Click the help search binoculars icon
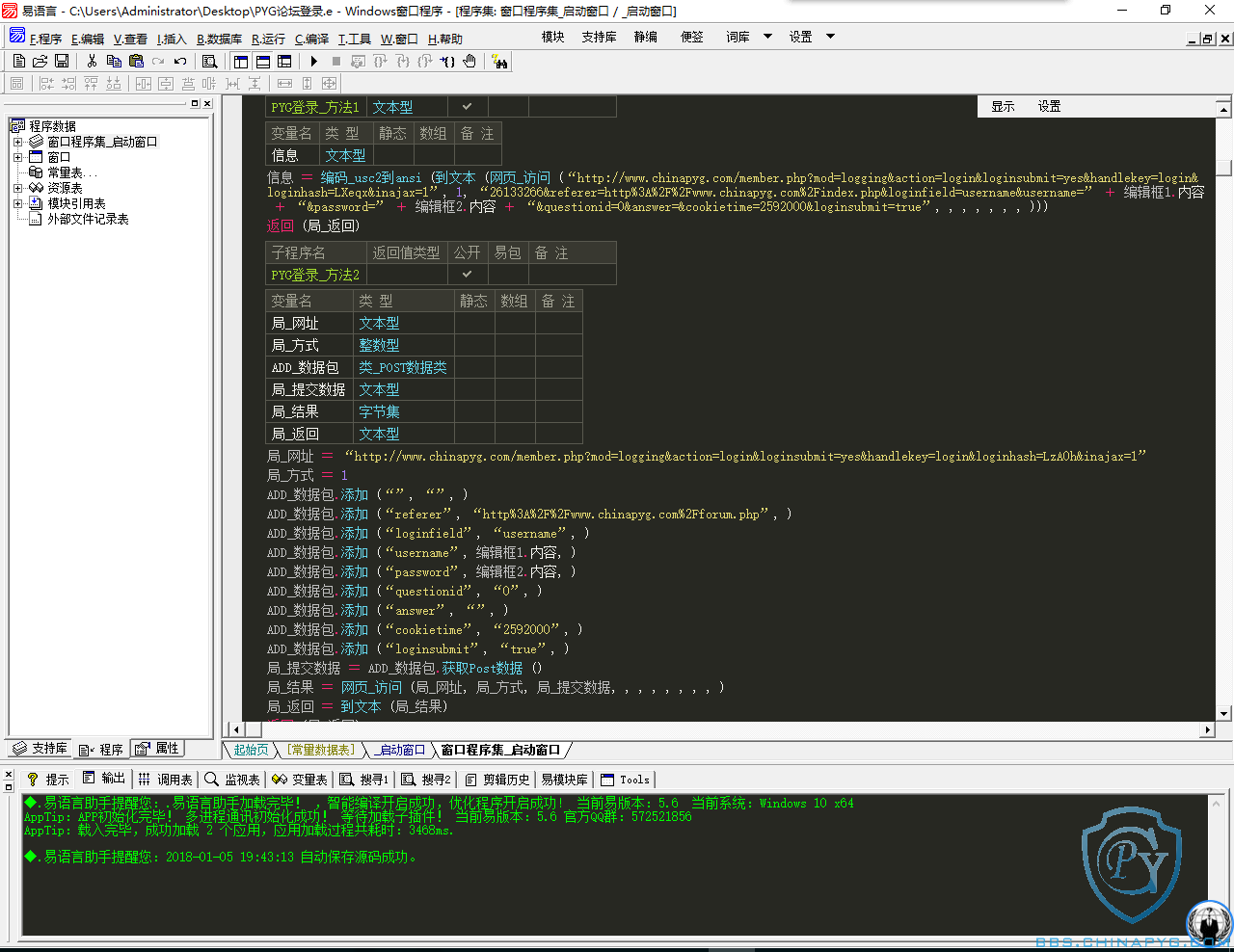 [499, 61]
